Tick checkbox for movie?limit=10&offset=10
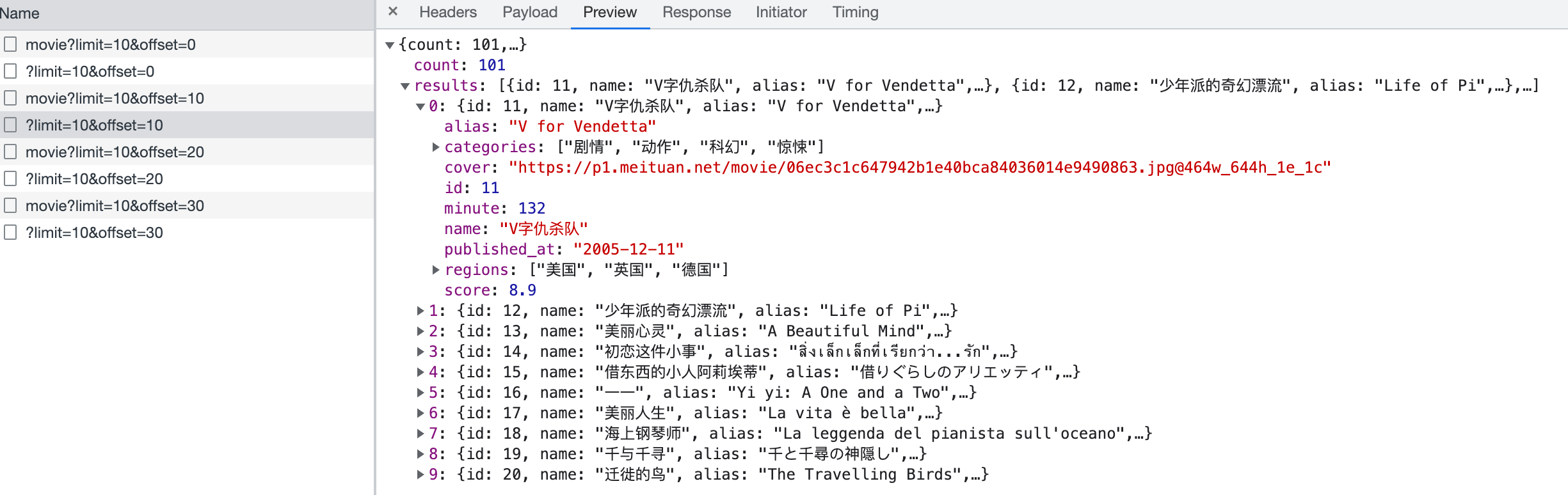Screen dimensions: 1568x495 pyautogui.click(x=10, y=98)
